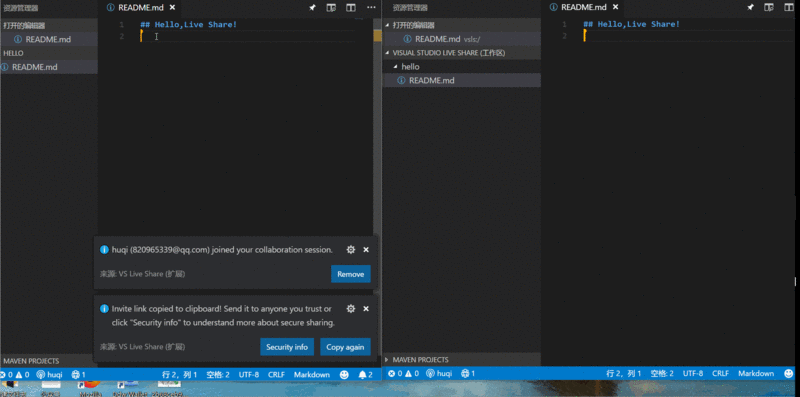Open README.md under hello folder in right explorer
The image size is (800, 397).
click(x=461, y=80)
